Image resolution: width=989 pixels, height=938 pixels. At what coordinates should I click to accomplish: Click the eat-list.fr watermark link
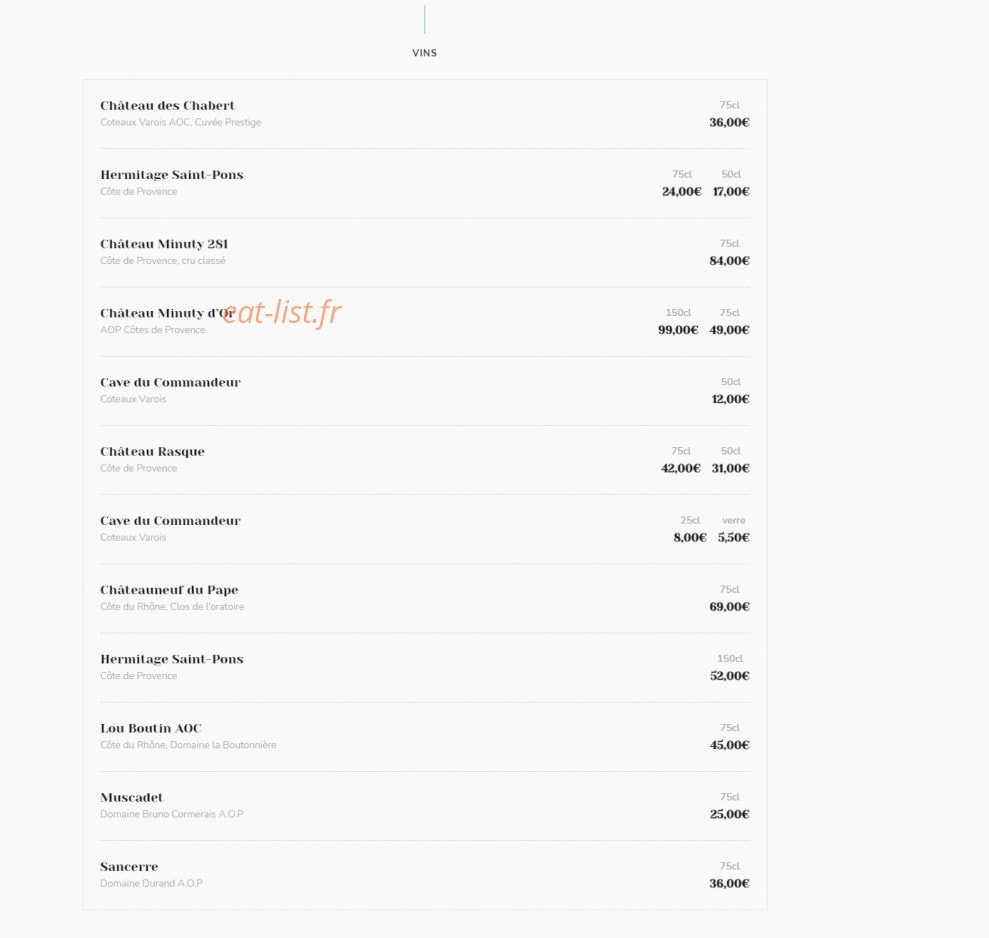[x=281, y=312]
